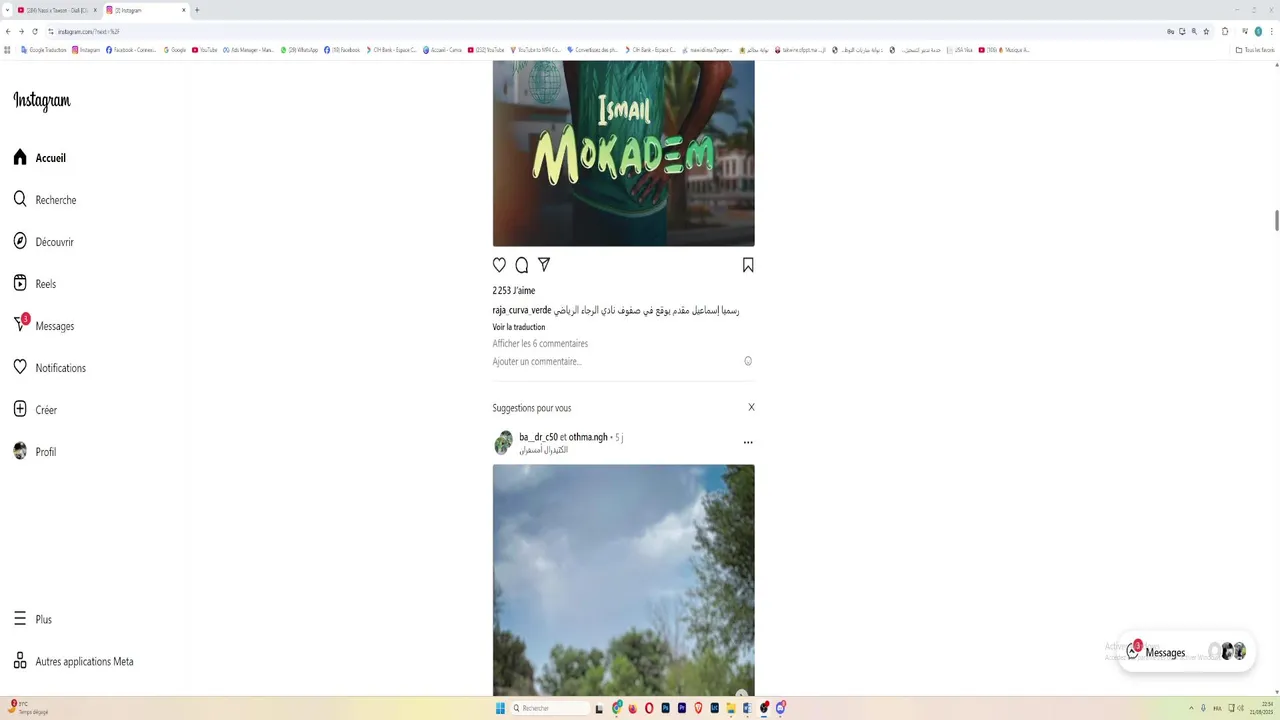Open Photoshop from the taskbar
1280x720 pixels.
click(666, 708)
